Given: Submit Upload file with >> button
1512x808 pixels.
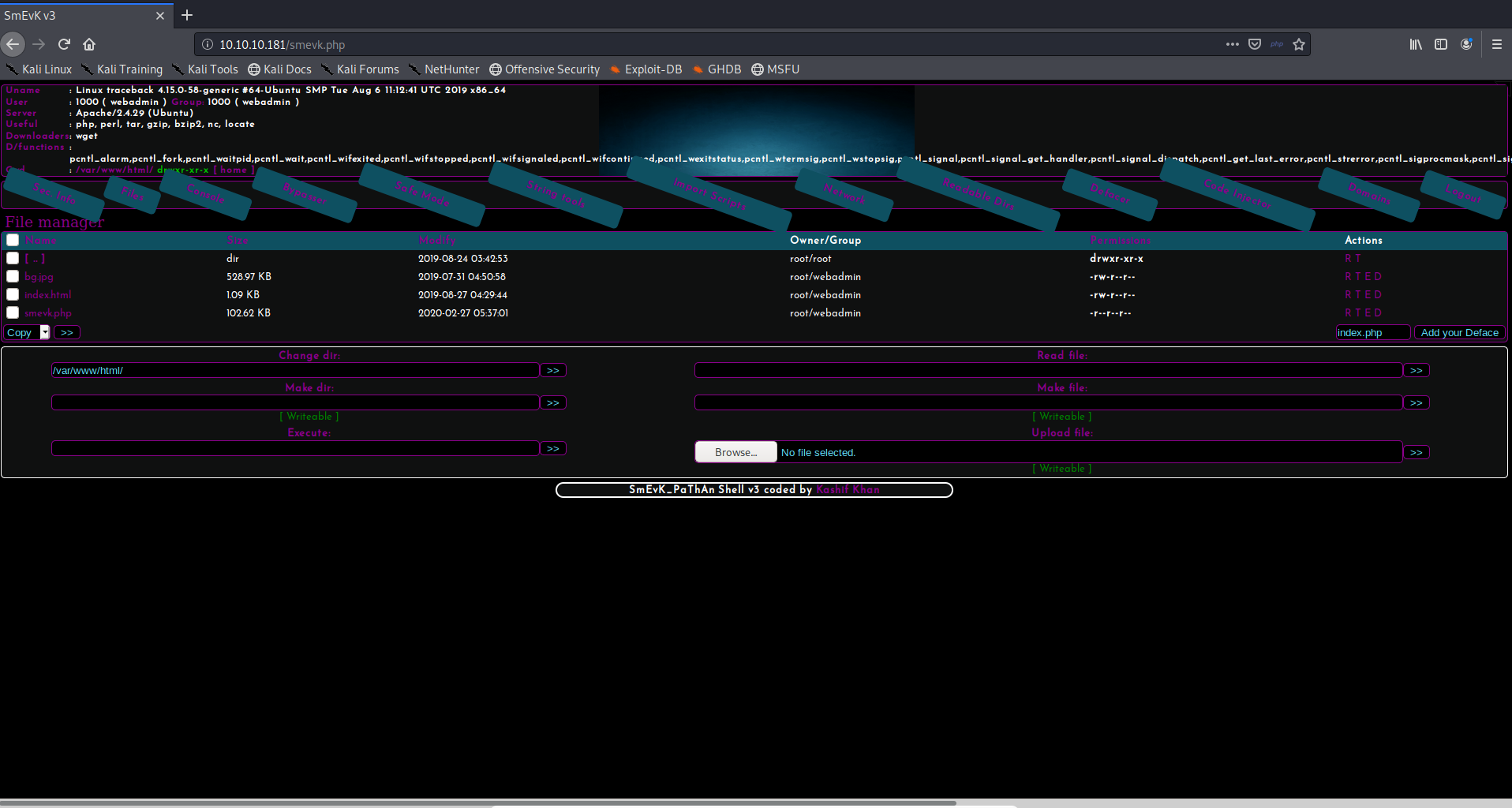Looking at the screenshot, I should coord(1417,452).
